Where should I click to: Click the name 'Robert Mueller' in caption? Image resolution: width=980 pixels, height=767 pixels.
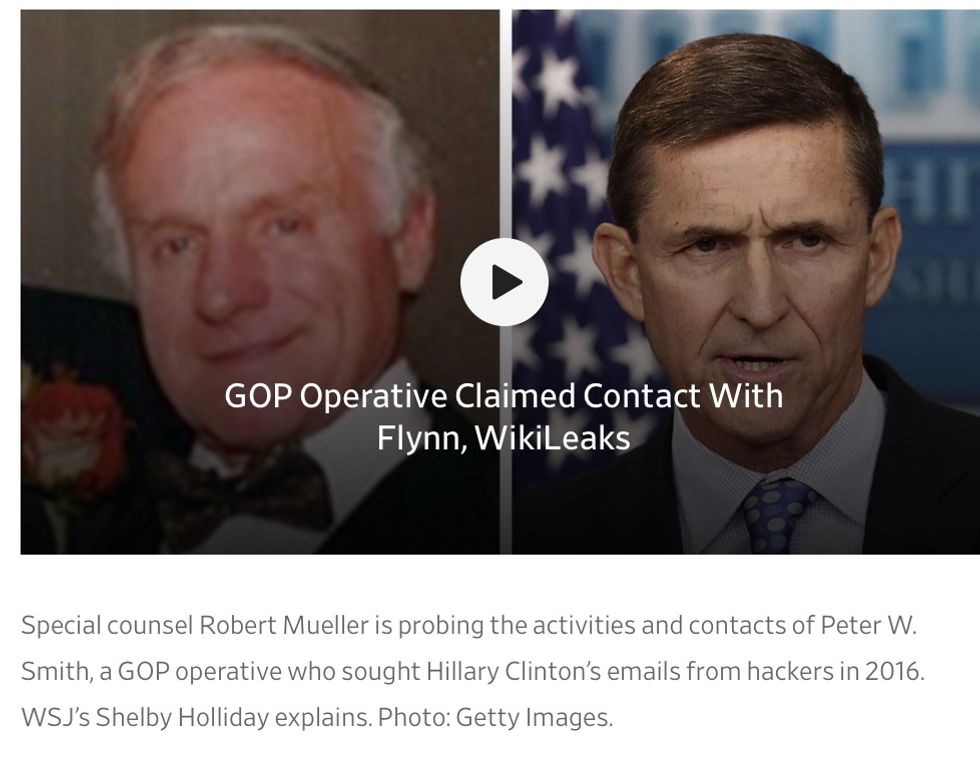click(x=284, y=625)
